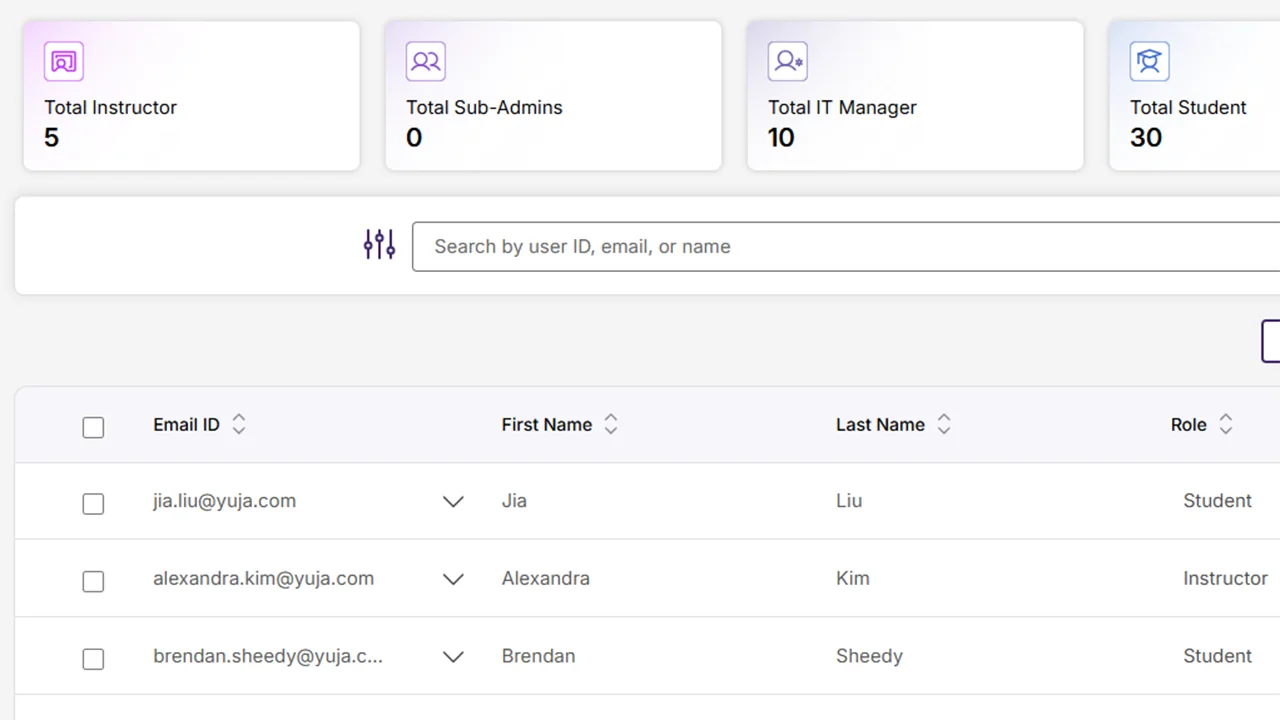Click the Total Student graduate icon
This screenshot has width=1280, height=720.
pos(1149,62)
